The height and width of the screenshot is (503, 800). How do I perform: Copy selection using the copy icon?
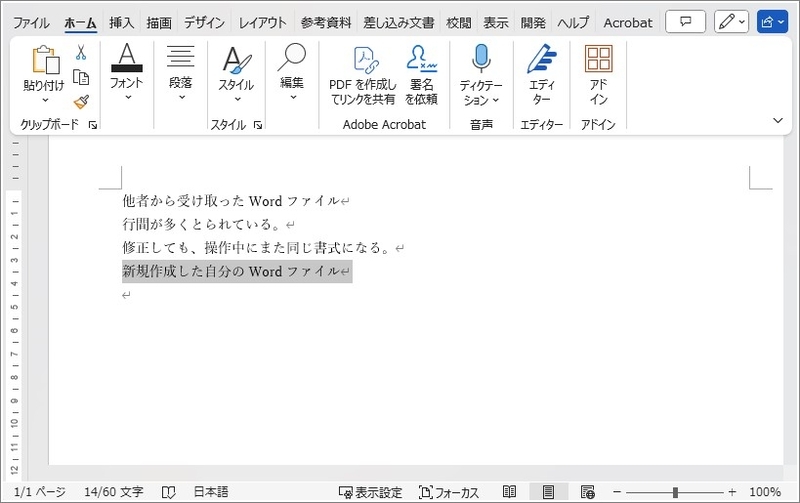[x=81, y=77]
